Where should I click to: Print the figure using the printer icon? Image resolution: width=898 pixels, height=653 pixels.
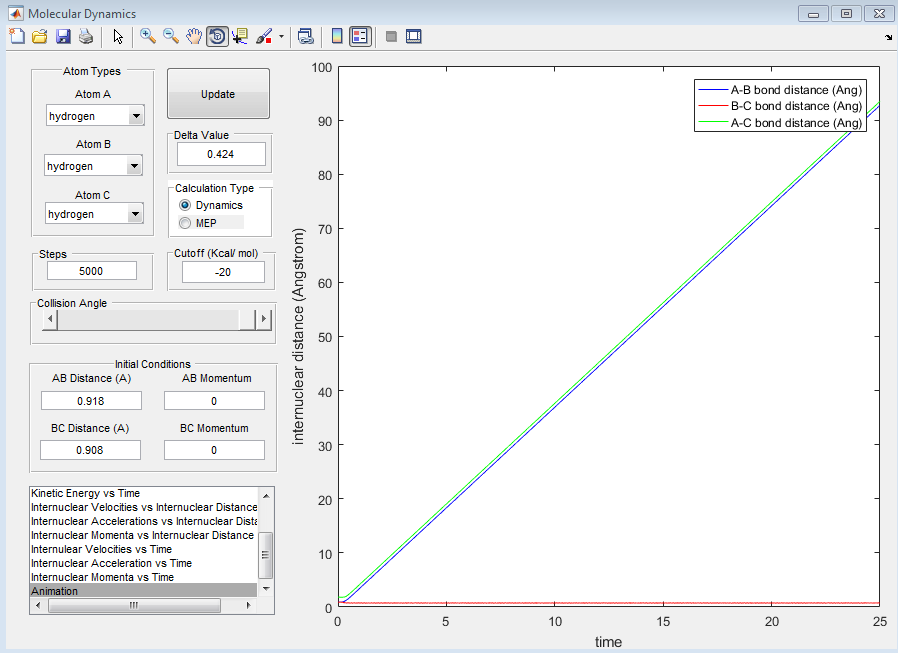(x=86, y=37)
